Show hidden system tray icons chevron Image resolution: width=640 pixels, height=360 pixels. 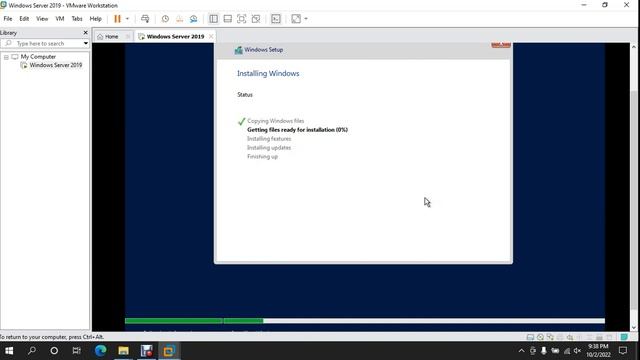click(521, 351)
